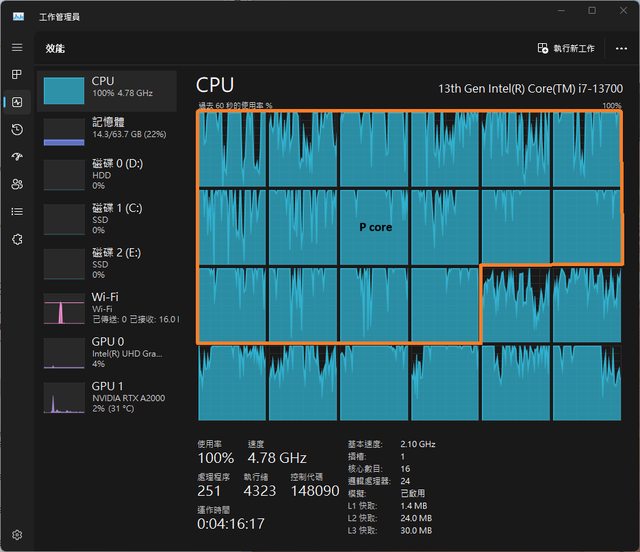This screenshot has width=640, height=552.
Task: Open the Wi-Fi performance entry
Action: coord(107,307)
